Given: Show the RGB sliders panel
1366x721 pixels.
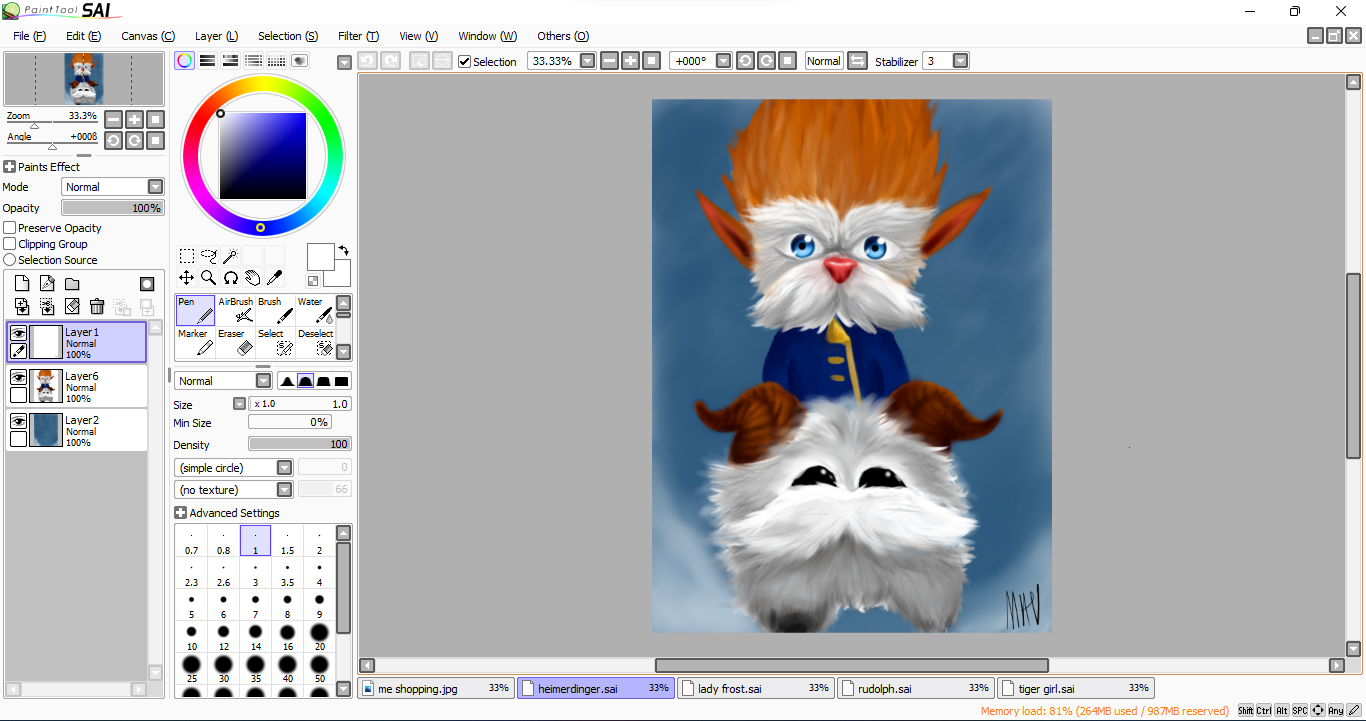Looking at the screenshot, I should [x=208, y=61].
